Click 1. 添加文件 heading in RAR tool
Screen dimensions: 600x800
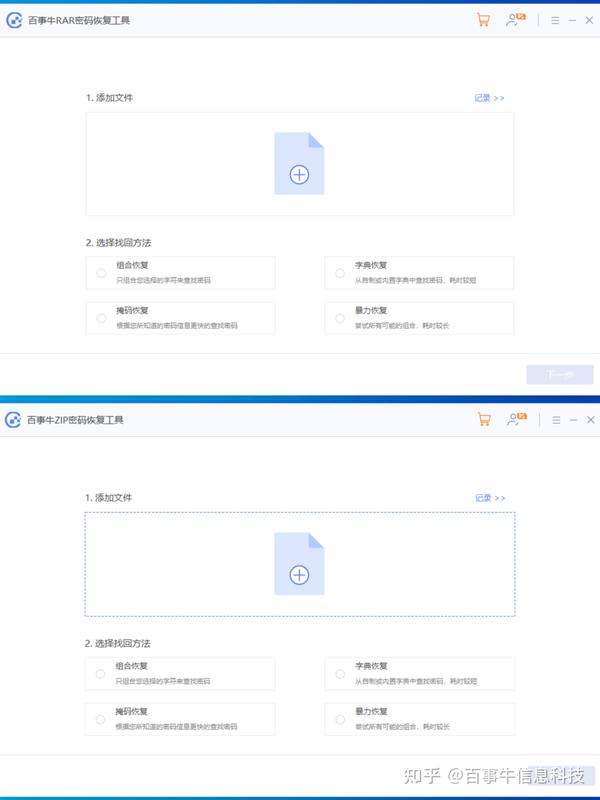(109, 97)
